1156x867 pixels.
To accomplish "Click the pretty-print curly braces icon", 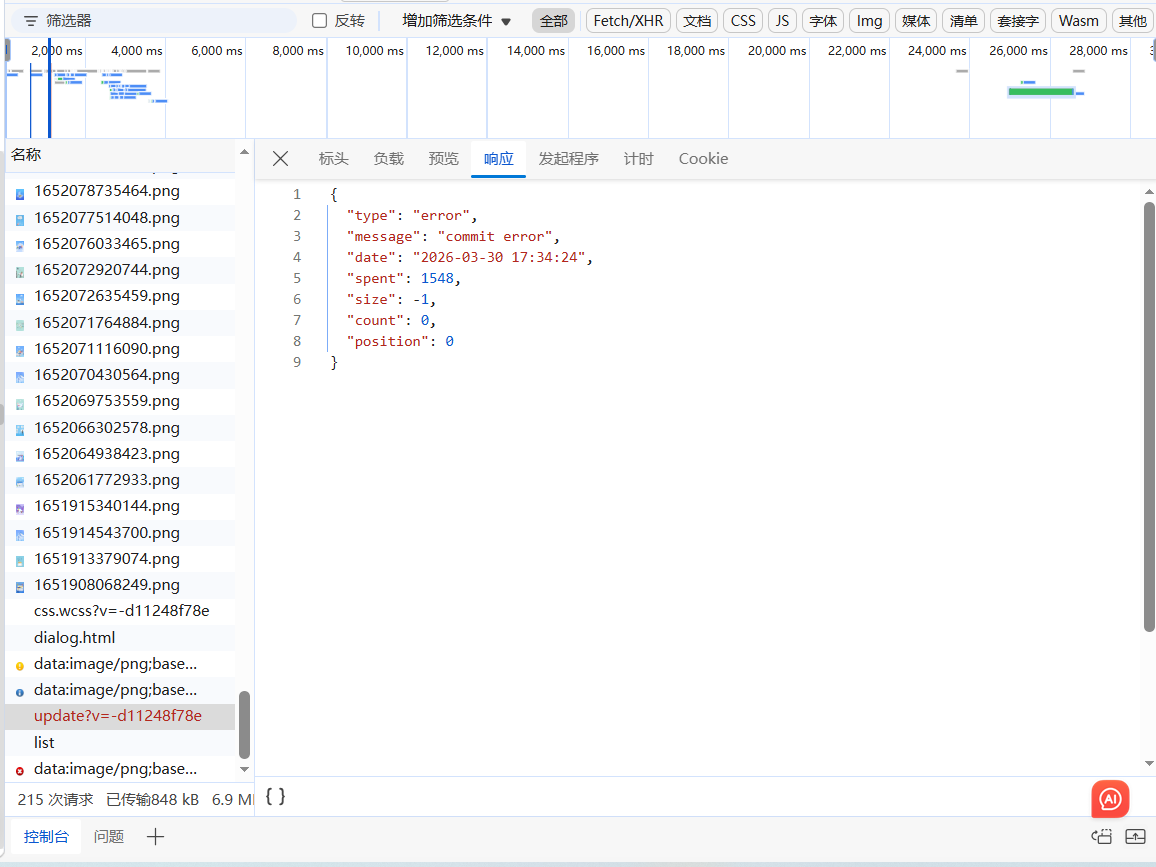I will [275, 796].
